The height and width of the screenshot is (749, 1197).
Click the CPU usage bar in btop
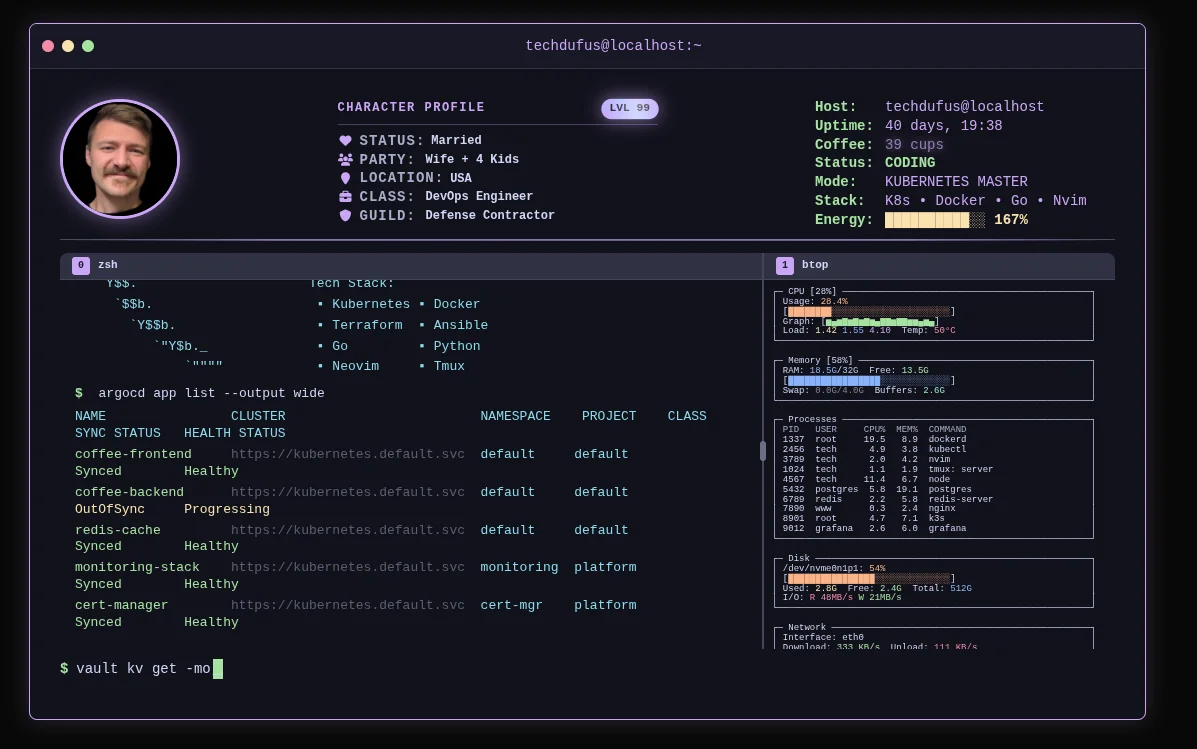coord(867,311)
